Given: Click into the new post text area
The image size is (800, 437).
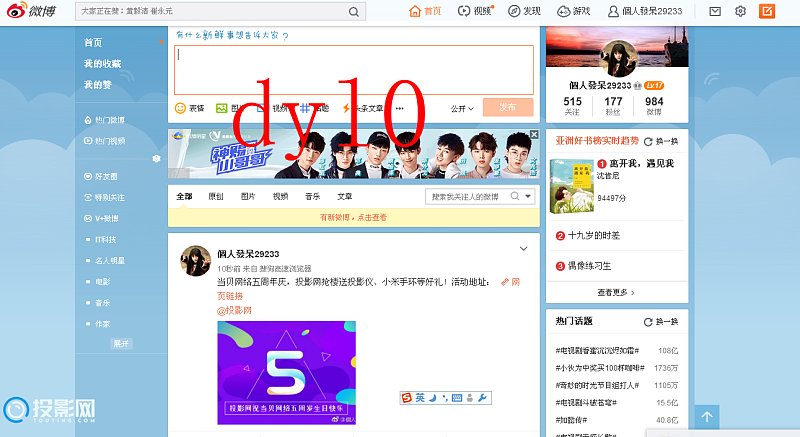Looking at the screenshot, I should (354, 70).
